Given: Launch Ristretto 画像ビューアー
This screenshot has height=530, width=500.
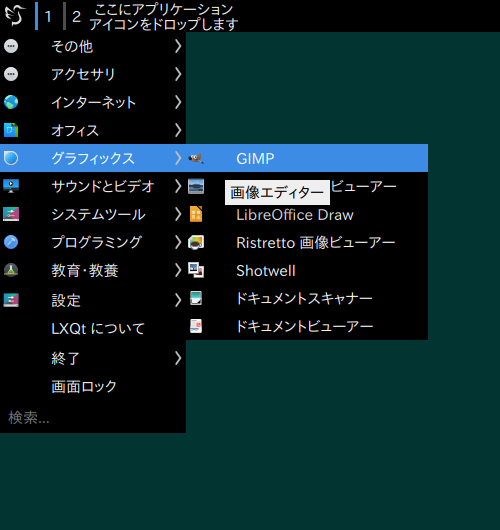Looking at the screenshot, I should tap(307, 242).
